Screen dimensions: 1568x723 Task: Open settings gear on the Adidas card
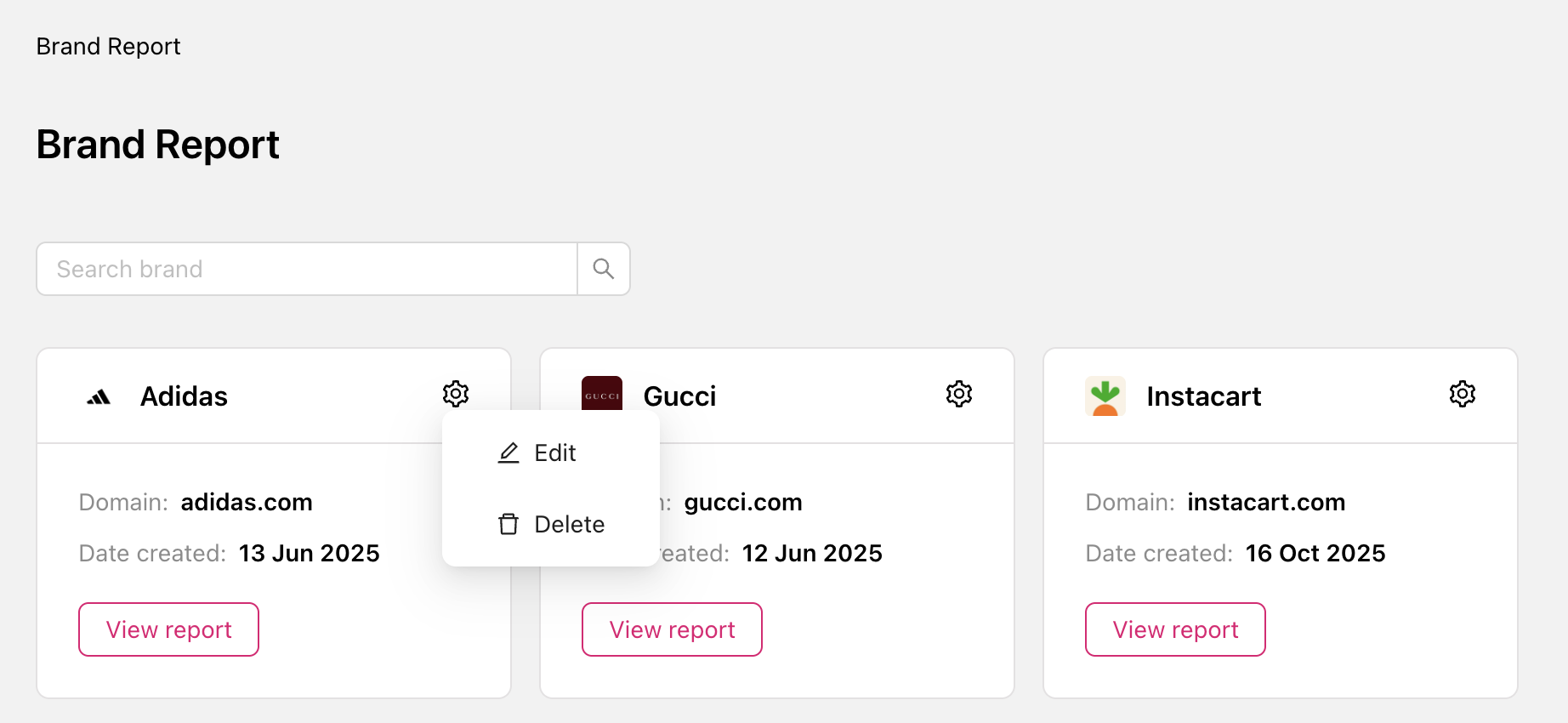point(456,394)
